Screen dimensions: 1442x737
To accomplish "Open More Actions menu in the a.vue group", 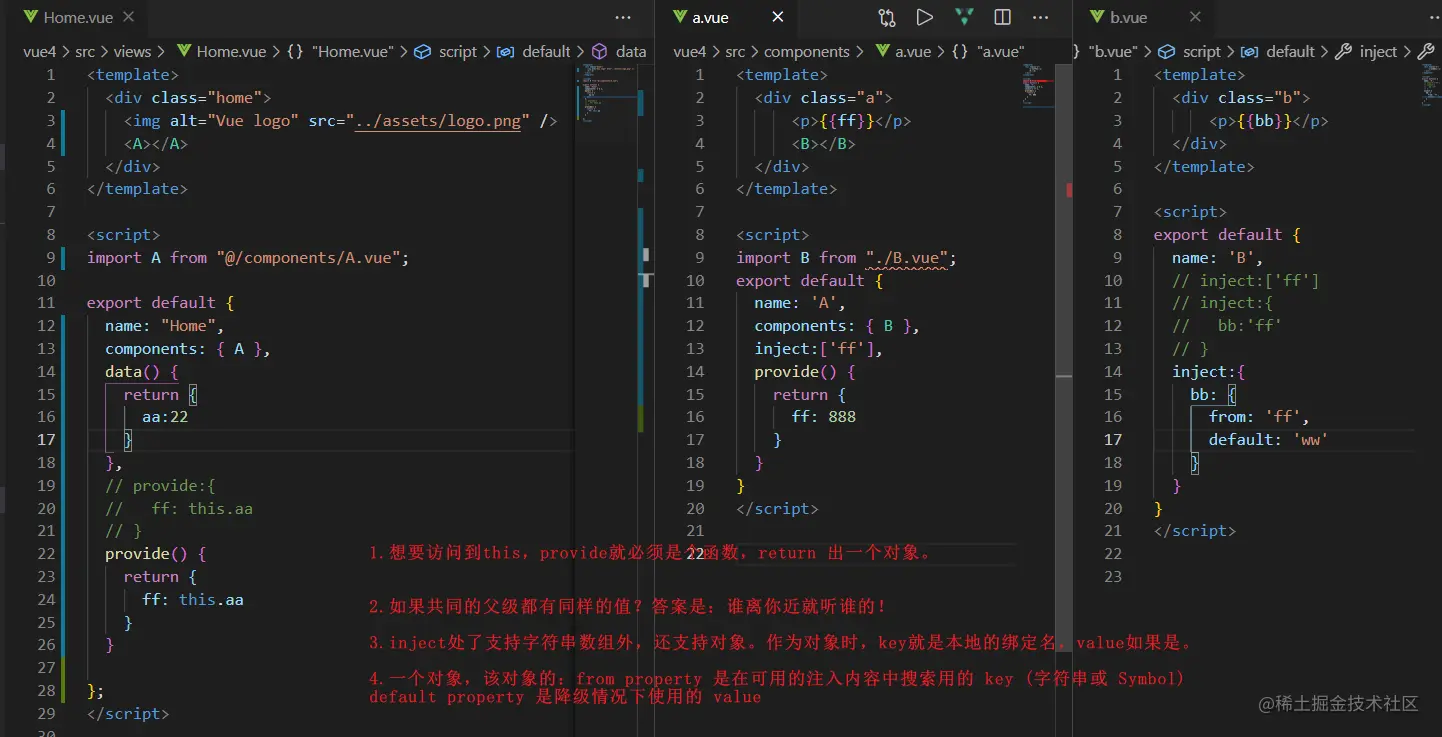I will point(1041,17).
